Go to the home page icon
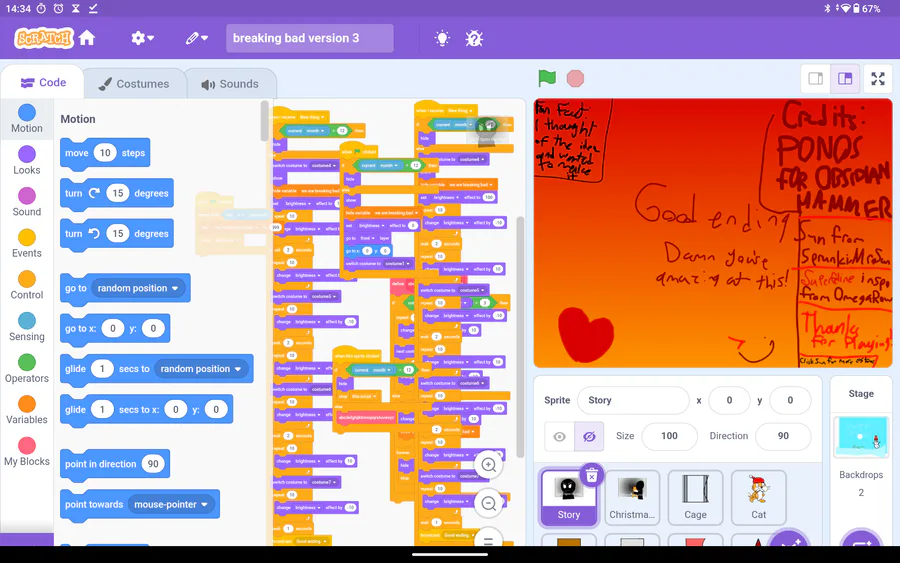 (x=87, y=38)
